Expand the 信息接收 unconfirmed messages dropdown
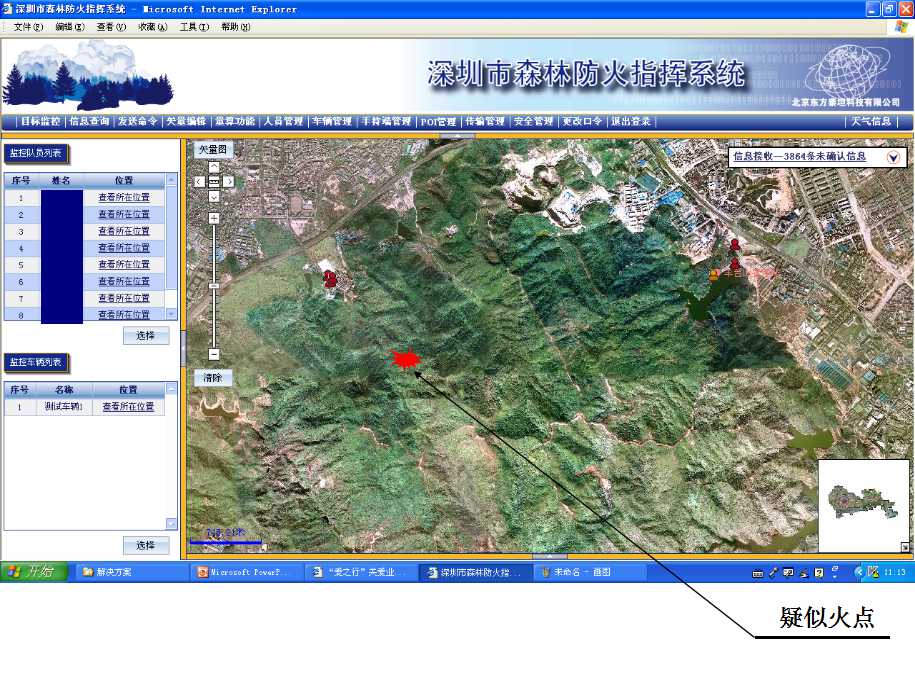This screenshot has width=915, height=683. tap(893, 157)
